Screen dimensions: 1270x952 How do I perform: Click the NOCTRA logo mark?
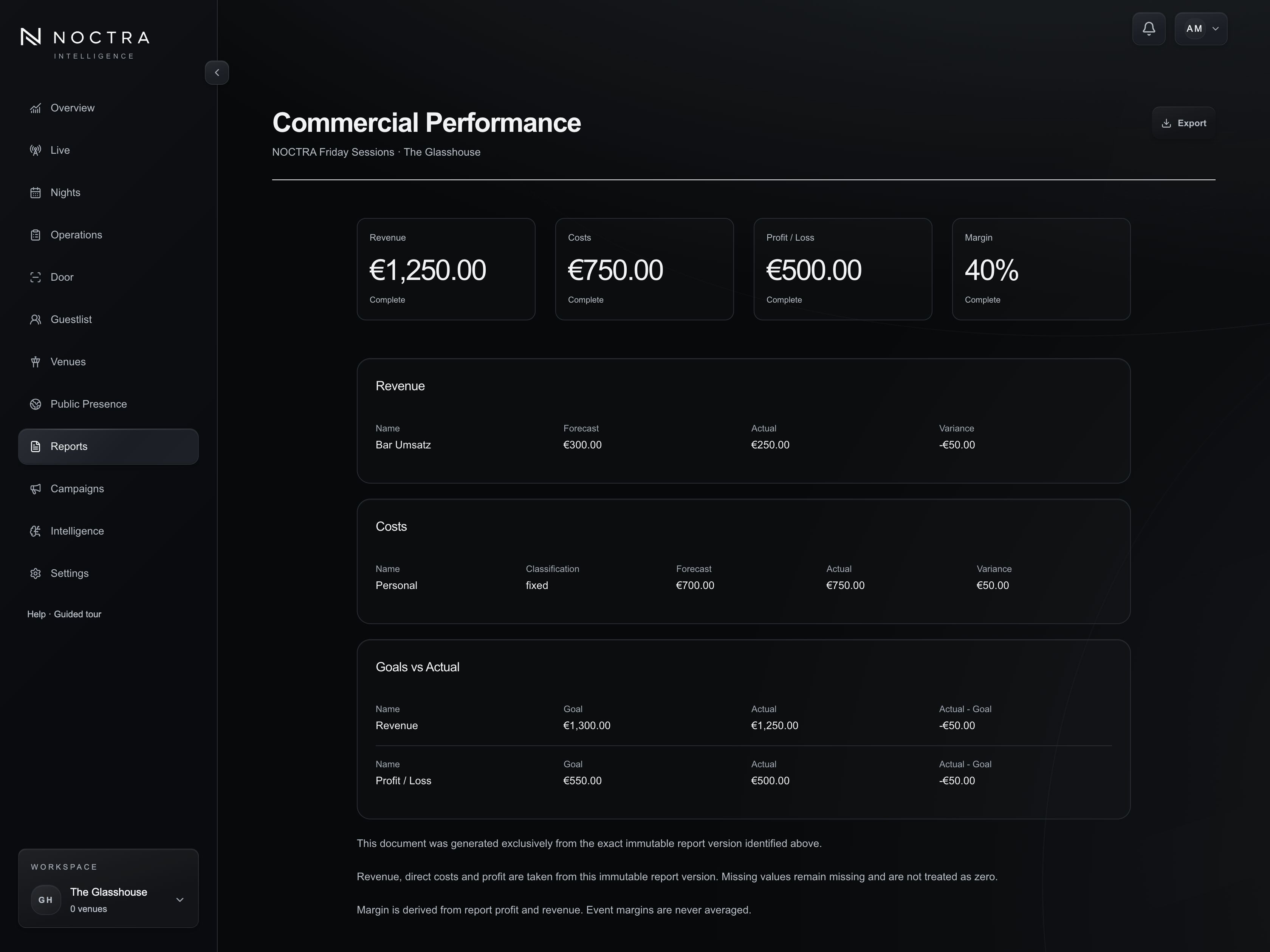pos(31,37)
